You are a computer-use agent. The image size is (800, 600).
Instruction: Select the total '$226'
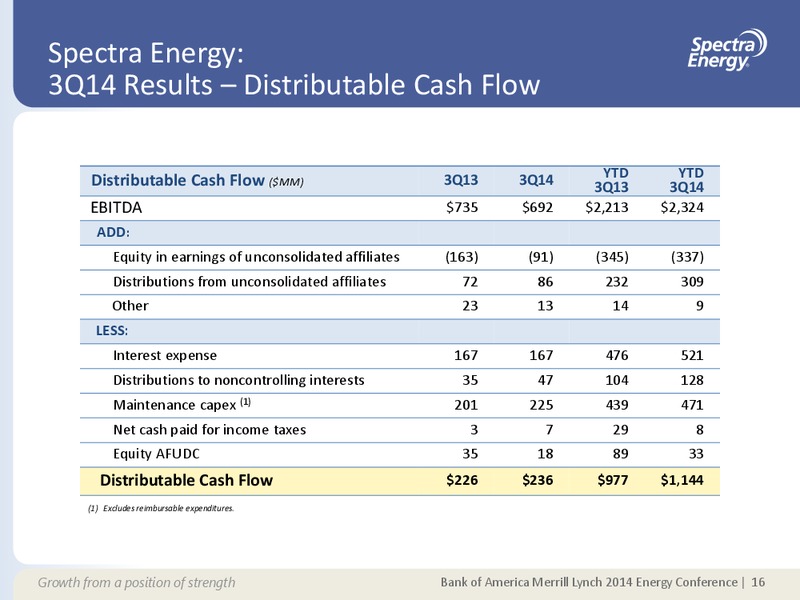(462, 480)
